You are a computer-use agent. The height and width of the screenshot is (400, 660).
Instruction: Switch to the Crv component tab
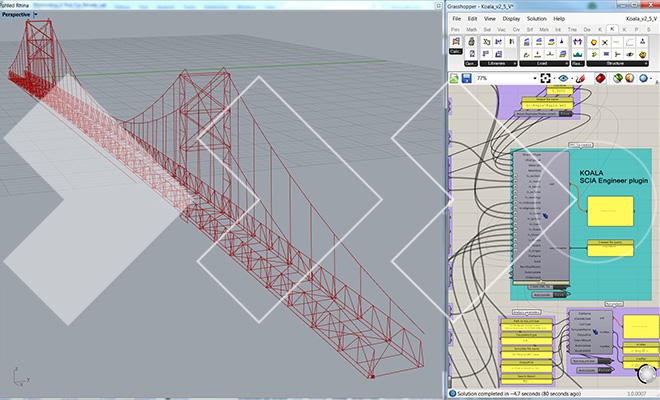(516, 29)
